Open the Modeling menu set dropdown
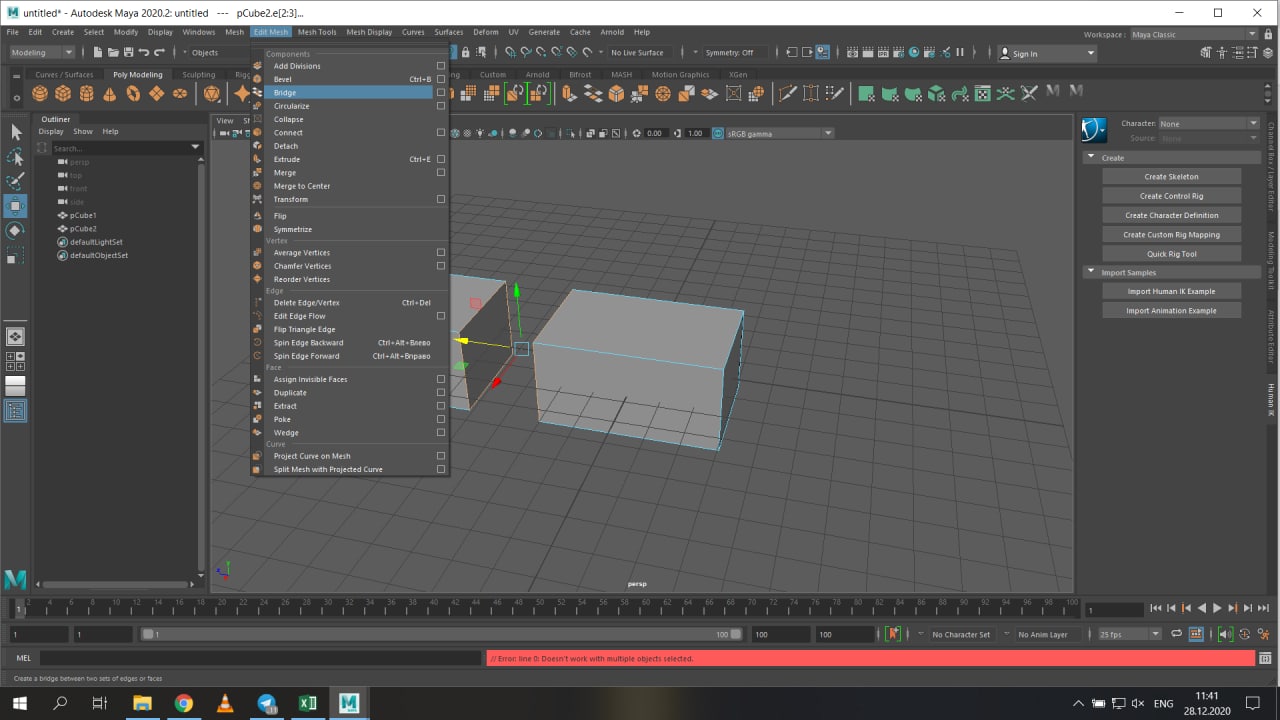 (41, 52)
